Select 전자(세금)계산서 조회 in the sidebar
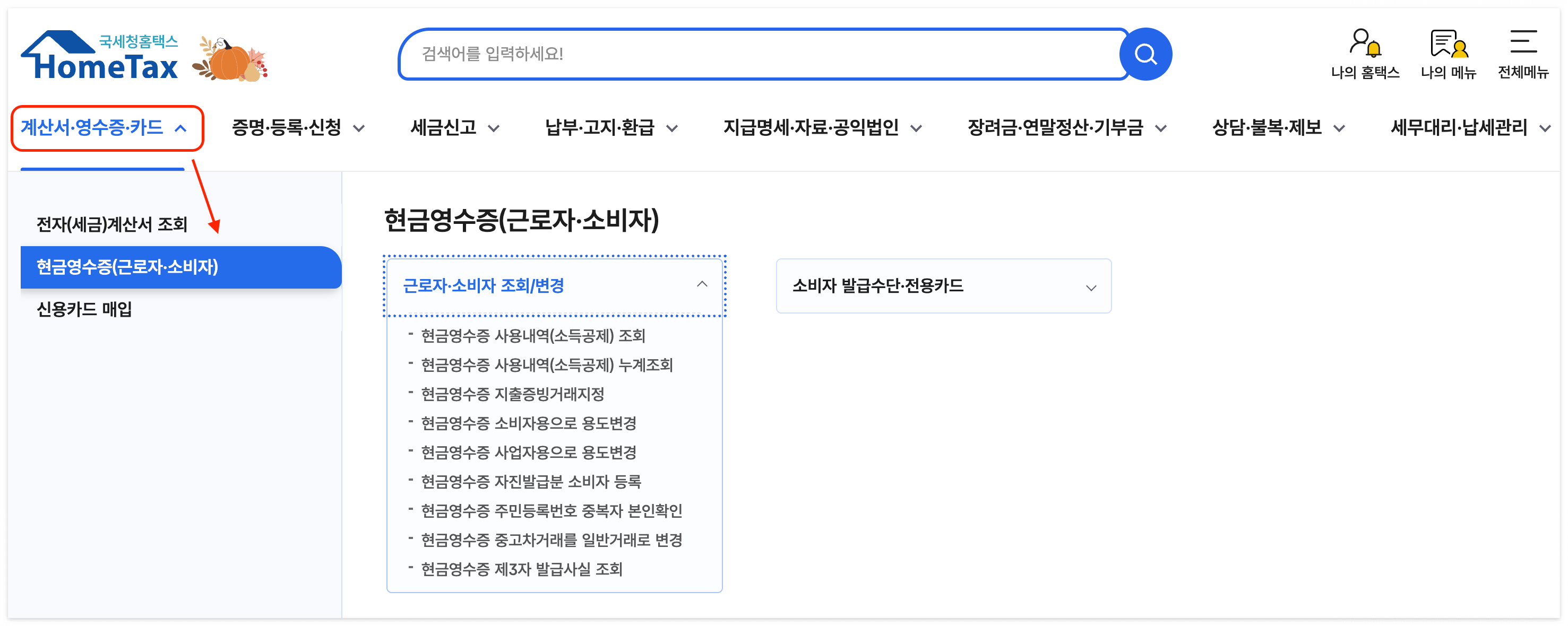The height and width of the screenshot is (626, 1568). (x=111, y=224)
